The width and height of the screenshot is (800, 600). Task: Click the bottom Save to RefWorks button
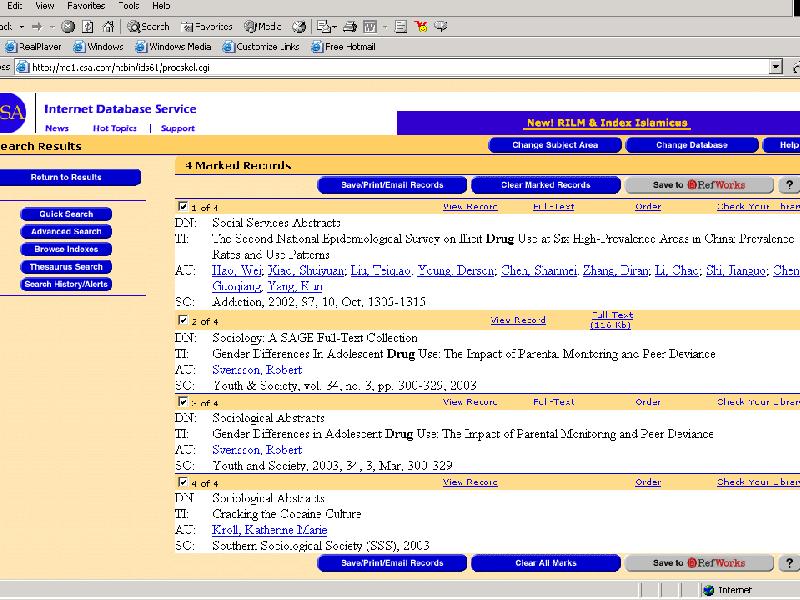[699, 563]
